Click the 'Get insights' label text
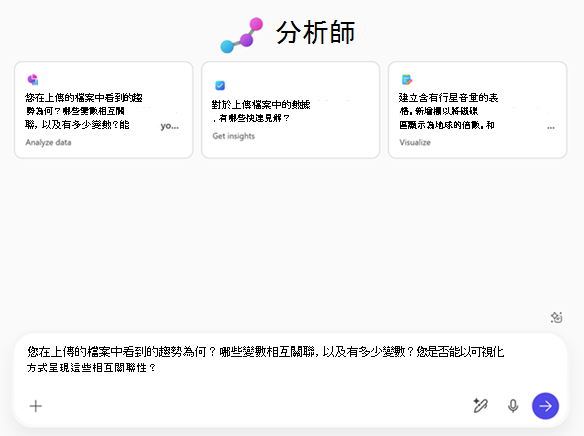The width and height of the screenshot is (584, 436). (234, 136)
